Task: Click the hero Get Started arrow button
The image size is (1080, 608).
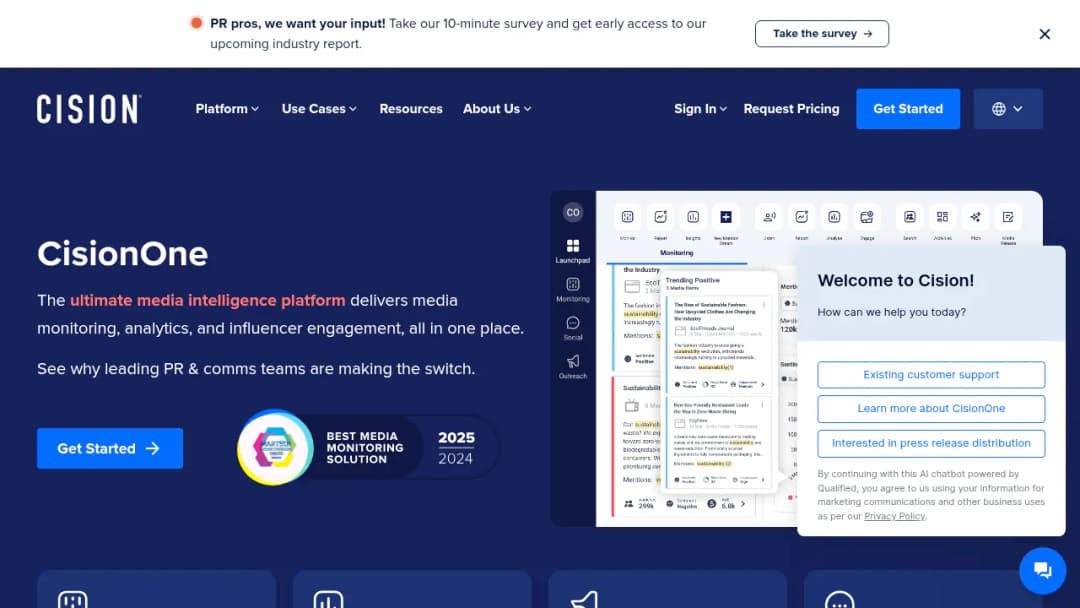Action: (x=110, y=448)
